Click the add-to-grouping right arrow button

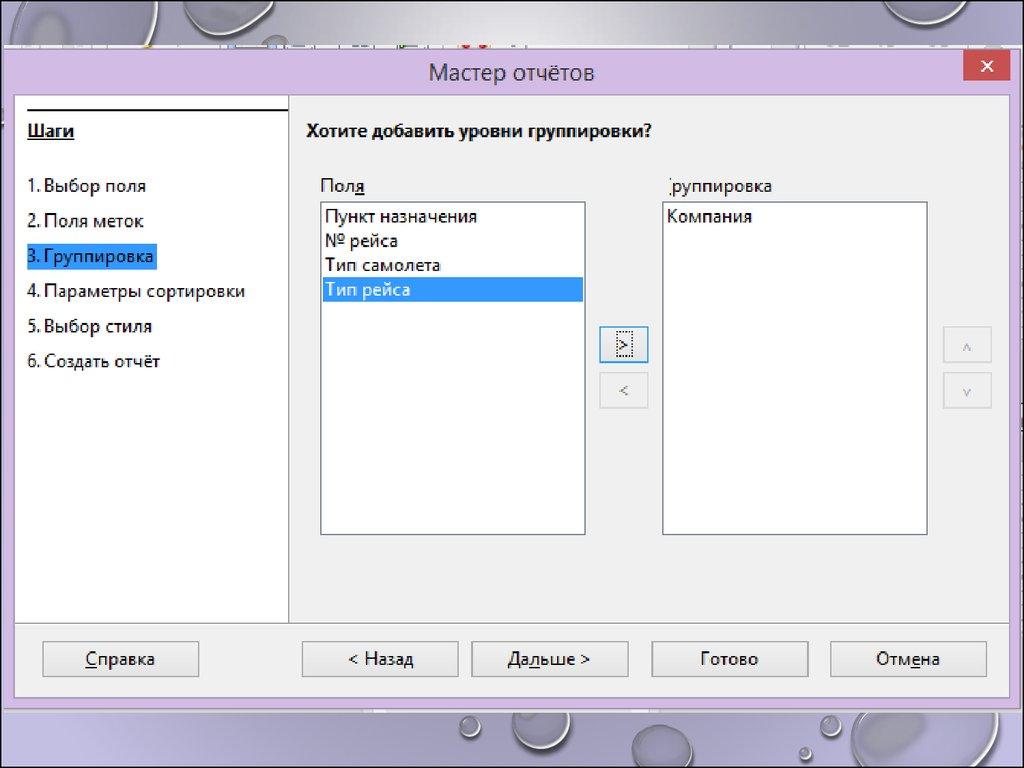click(x=623, y=344)
